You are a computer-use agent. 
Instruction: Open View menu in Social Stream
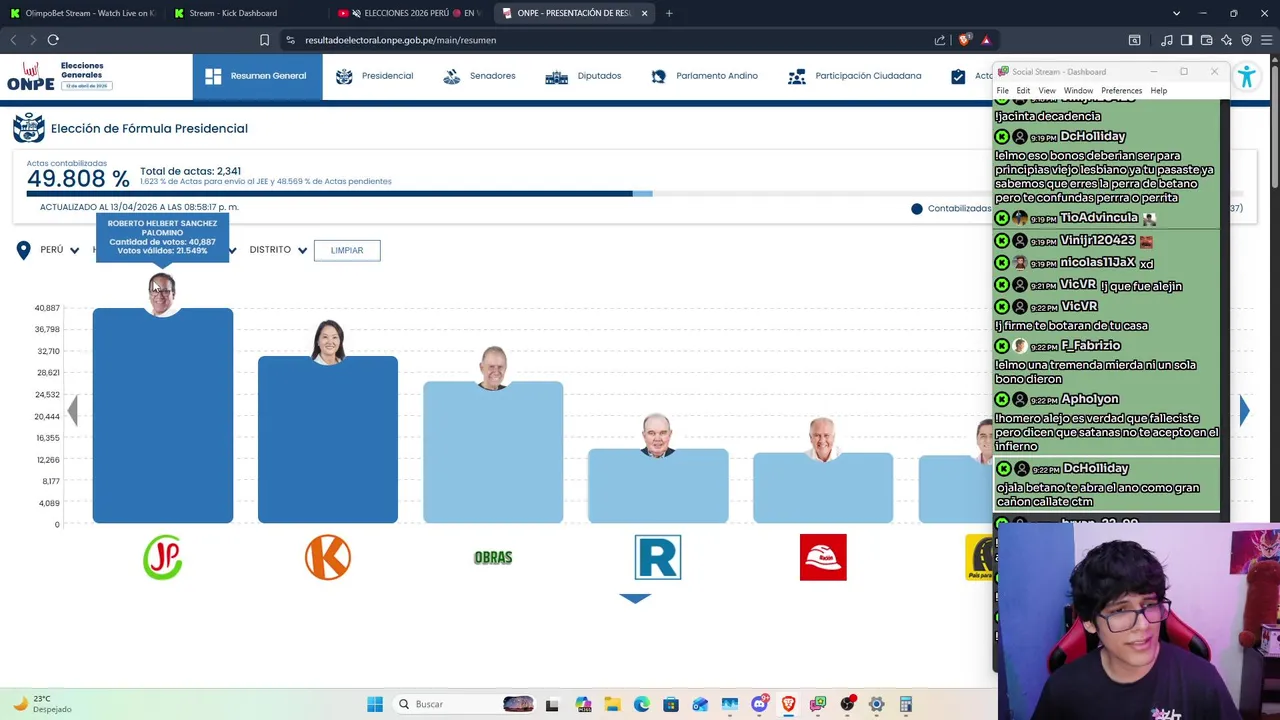pos(1047,91)
